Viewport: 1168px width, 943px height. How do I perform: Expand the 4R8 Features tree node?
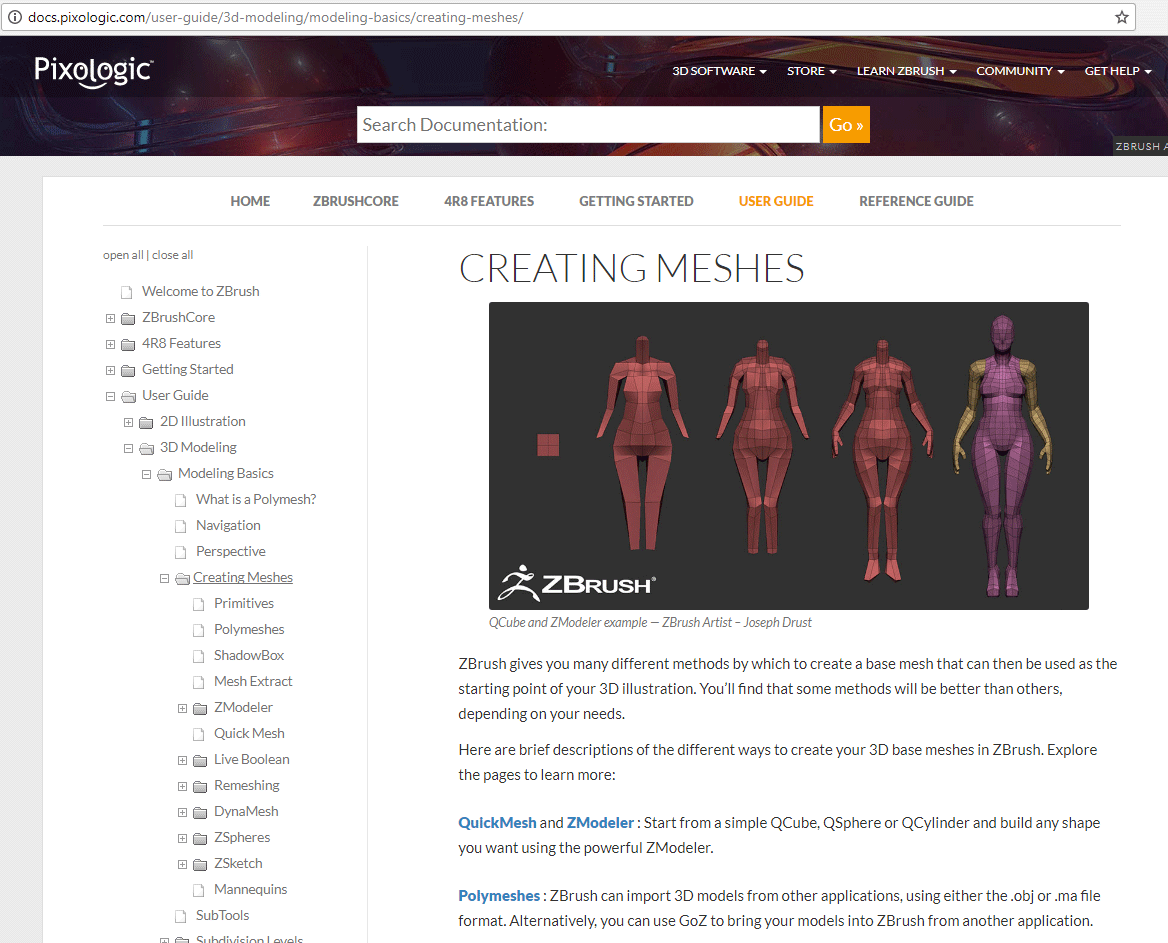(110, 345)
